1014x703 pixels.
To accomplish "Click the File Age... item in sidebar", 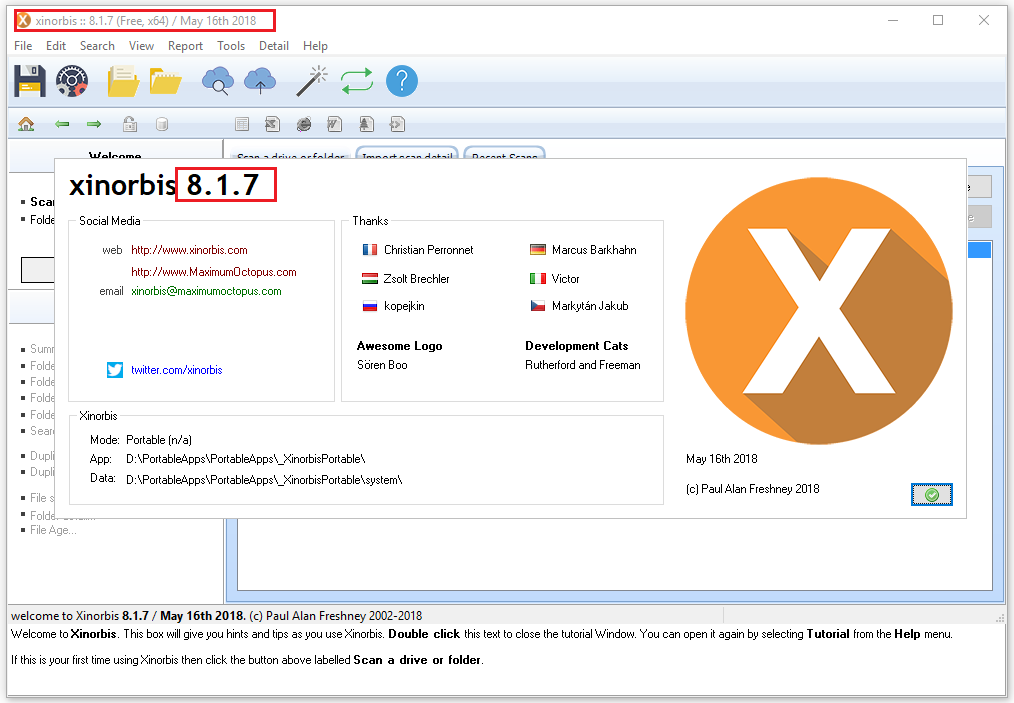I will coord(53,530).
